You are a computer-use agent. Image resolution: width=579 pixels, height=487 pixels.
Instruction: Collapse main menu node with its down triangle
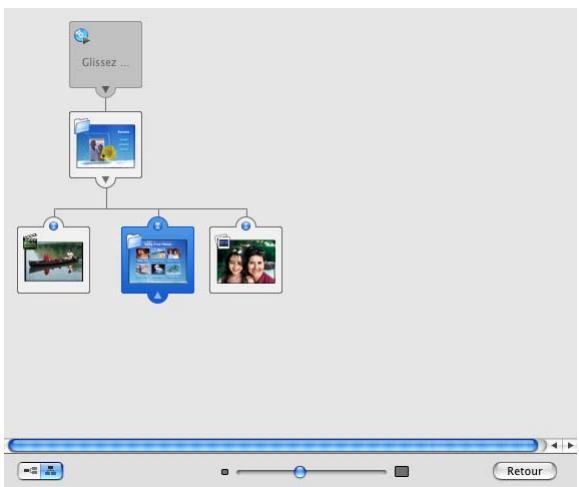105,180
